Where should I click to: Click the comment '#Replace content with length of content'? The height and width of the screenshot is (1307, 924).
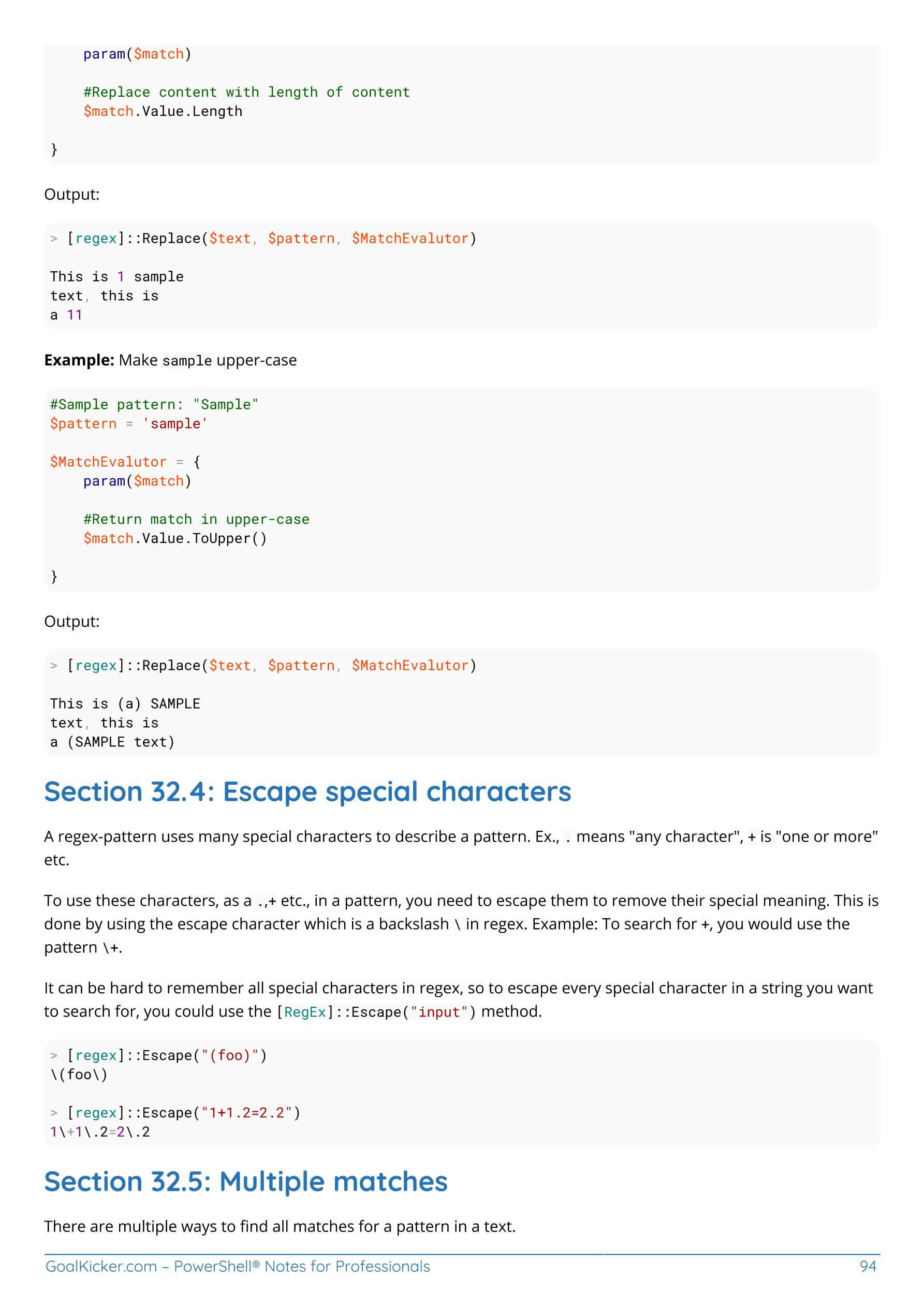tap(246, 92)
